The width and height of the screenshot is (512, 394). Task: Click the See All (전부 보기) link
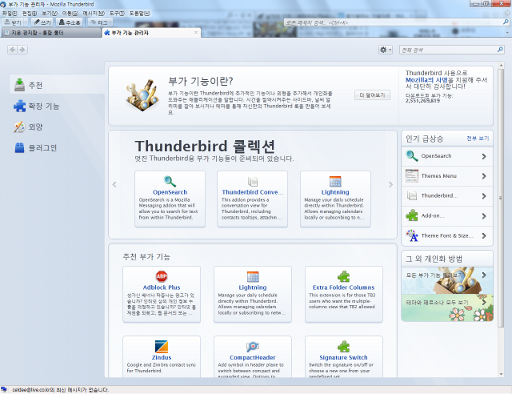coord(478,138)
